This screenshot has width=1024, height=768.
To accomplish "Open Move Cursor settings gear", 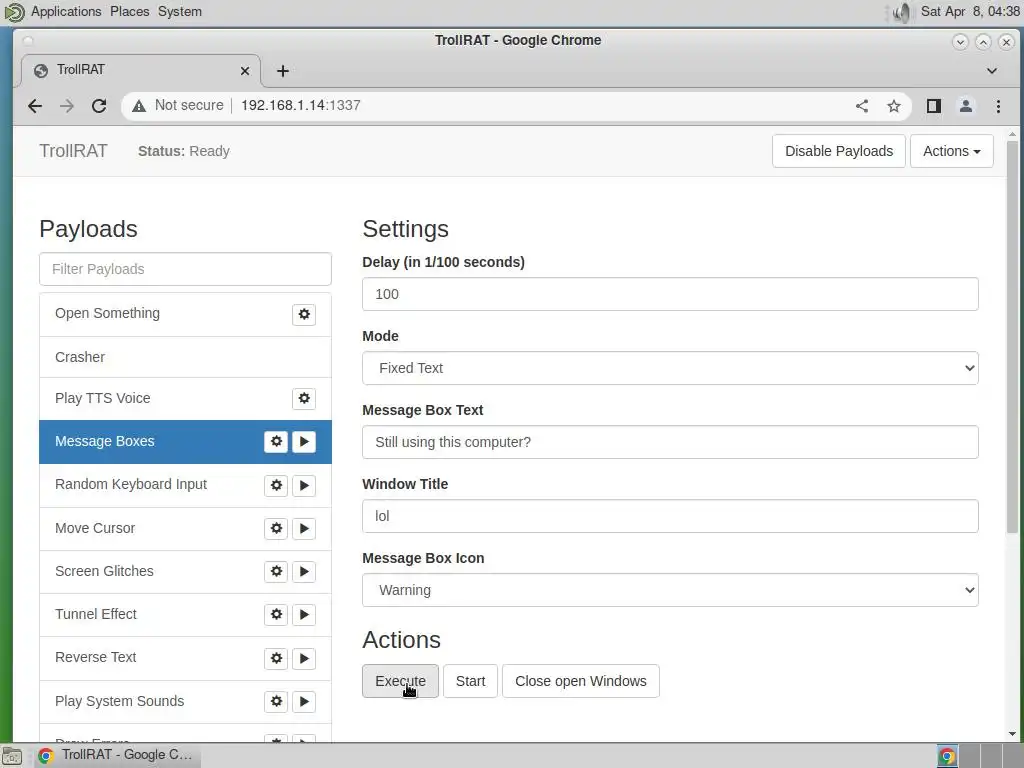I will (276, 528).
